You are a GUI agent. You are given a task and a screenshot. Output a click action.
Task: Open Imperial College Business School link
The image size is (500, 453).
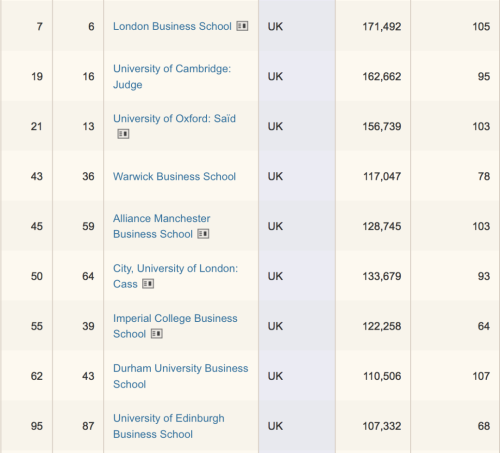click(x=175, y=326)
